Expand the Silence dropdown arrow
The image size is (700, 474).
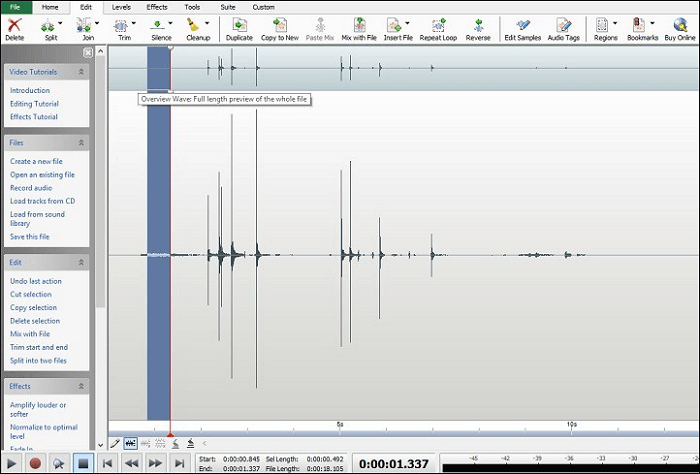(x=172, y=23)
